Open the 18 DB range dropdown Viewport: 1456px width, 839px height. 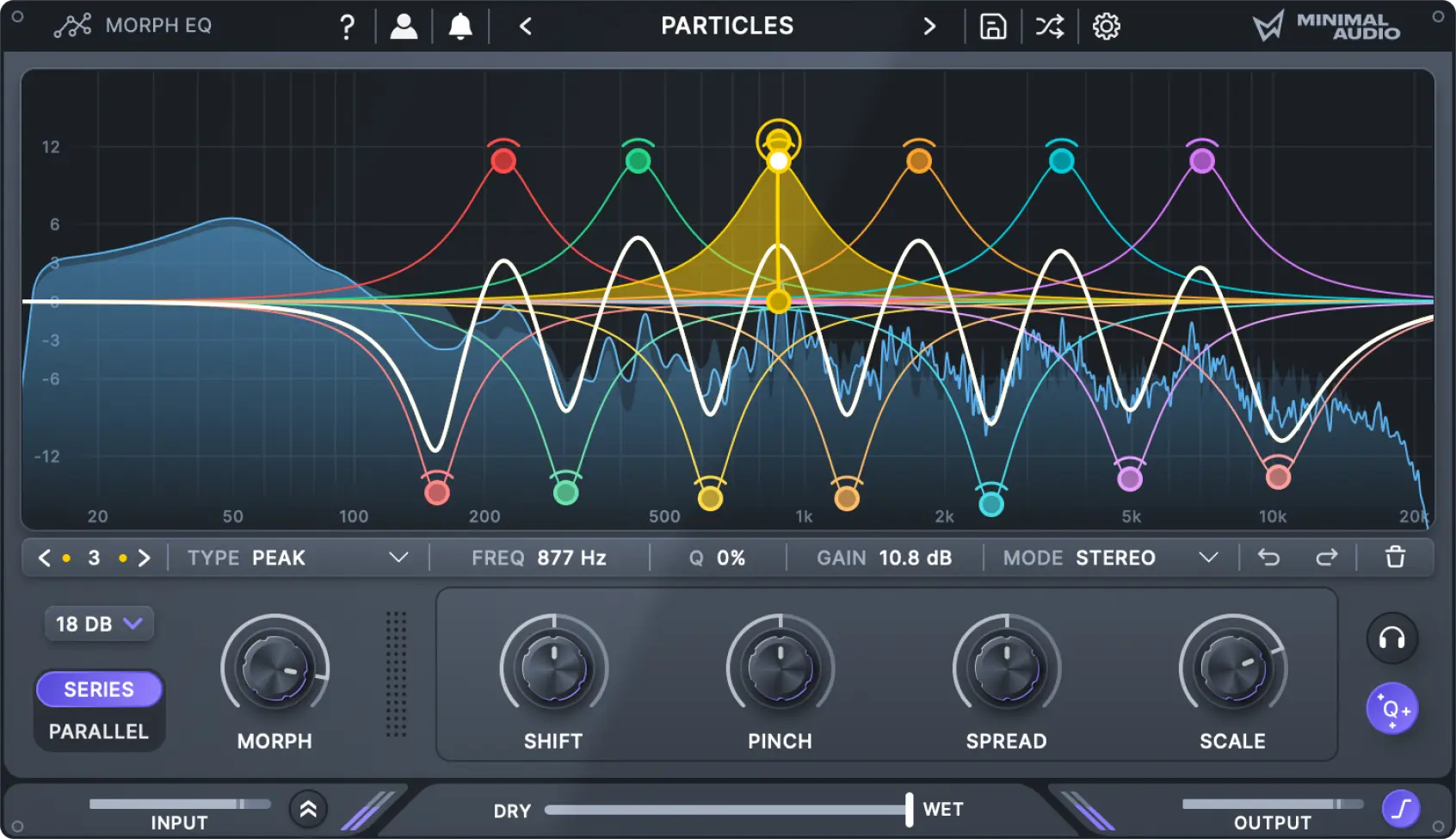[99, 624]
